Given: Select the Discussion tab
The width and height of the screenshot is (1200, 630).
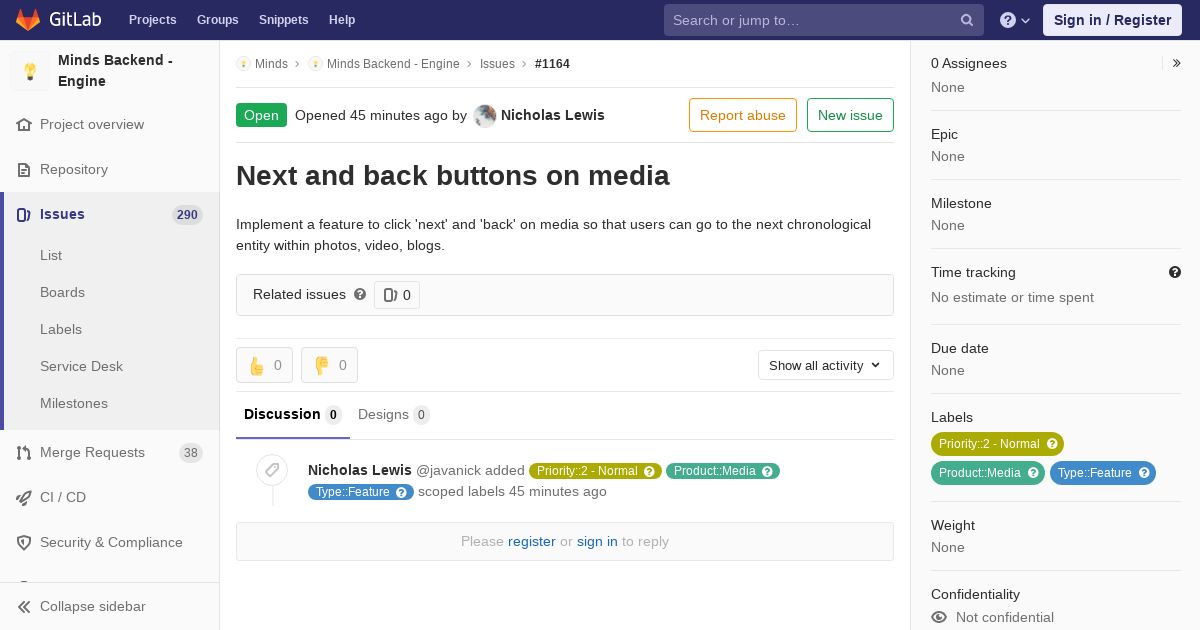Looking at the screenshot, I should 293,414.
